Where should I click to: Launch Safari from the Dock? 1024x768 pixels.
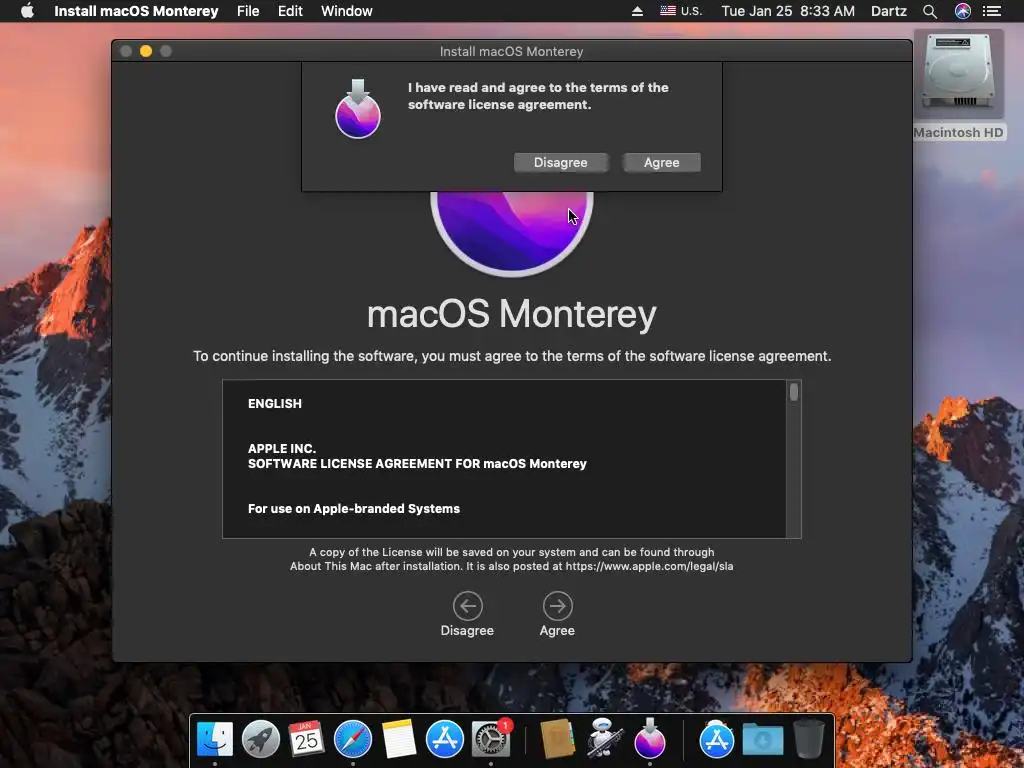tap(353, 739)
